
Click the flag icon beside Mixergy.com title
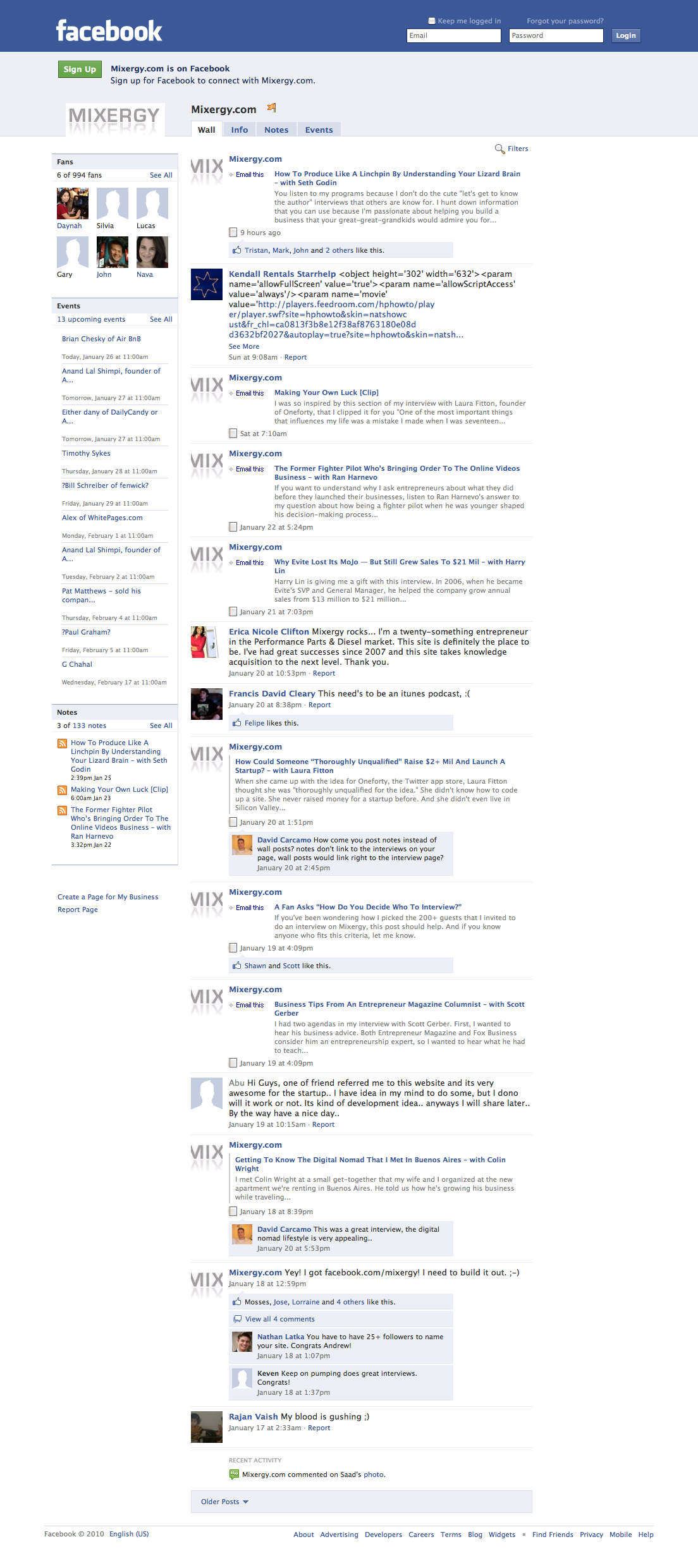(271, 108)
